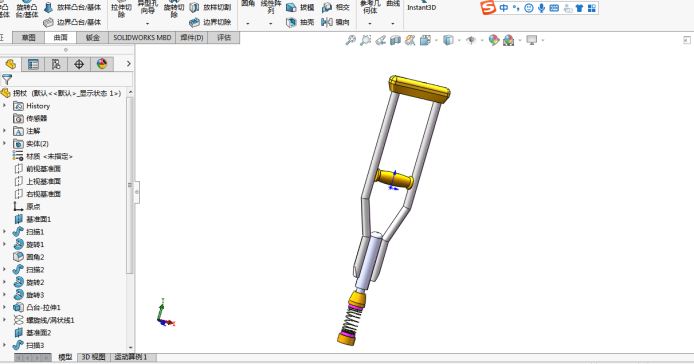Screen dimensions: 694x364
Task: Click the 旋转凸台/基体 revolved boss button
Action: tap(27, 10)
